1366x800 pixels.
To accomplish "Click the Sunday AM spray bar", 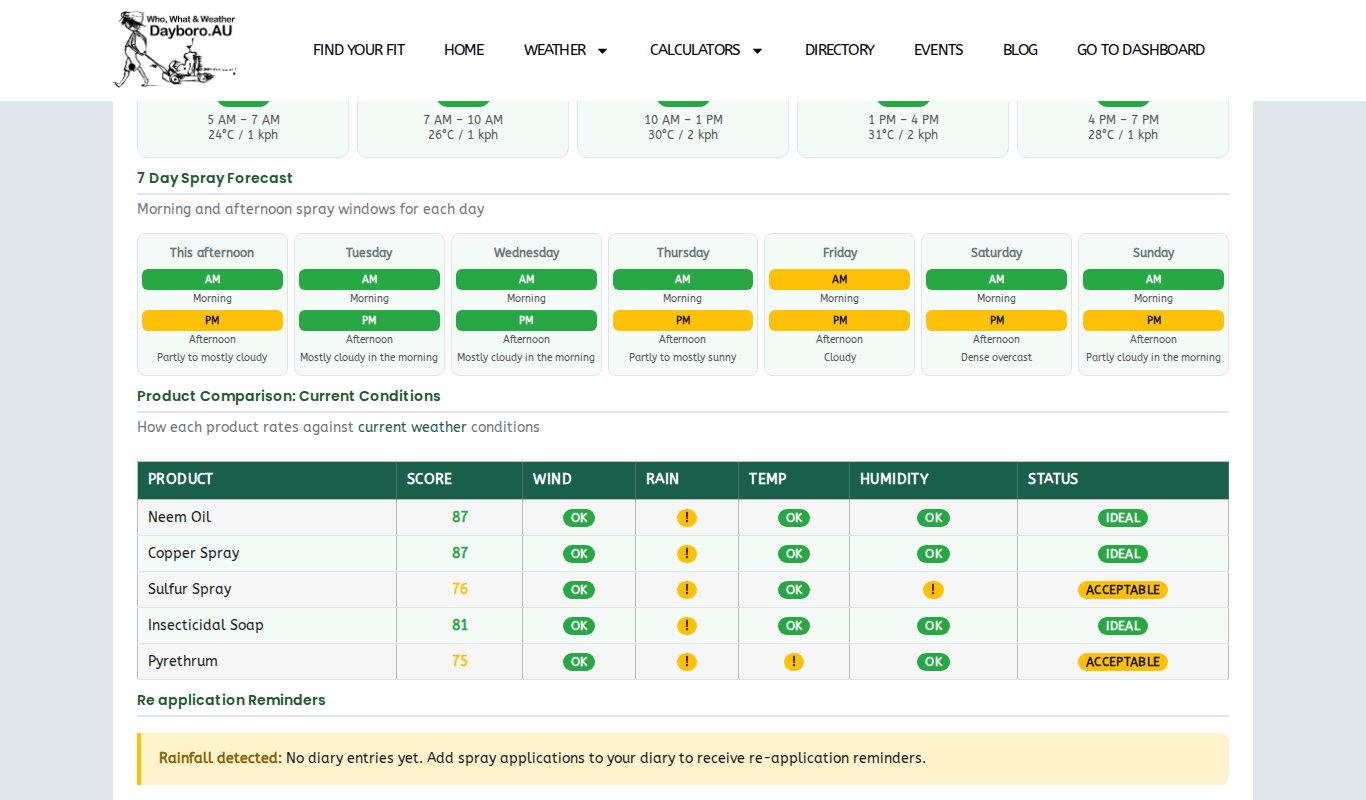I will [1153, 280].
